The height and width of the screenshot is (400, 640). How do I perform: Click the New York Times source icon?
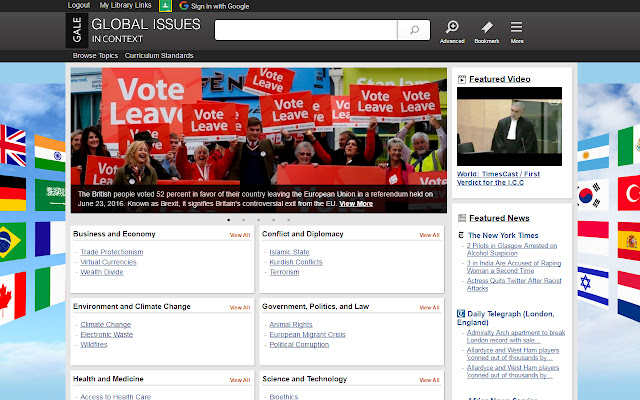click(461, 235)
